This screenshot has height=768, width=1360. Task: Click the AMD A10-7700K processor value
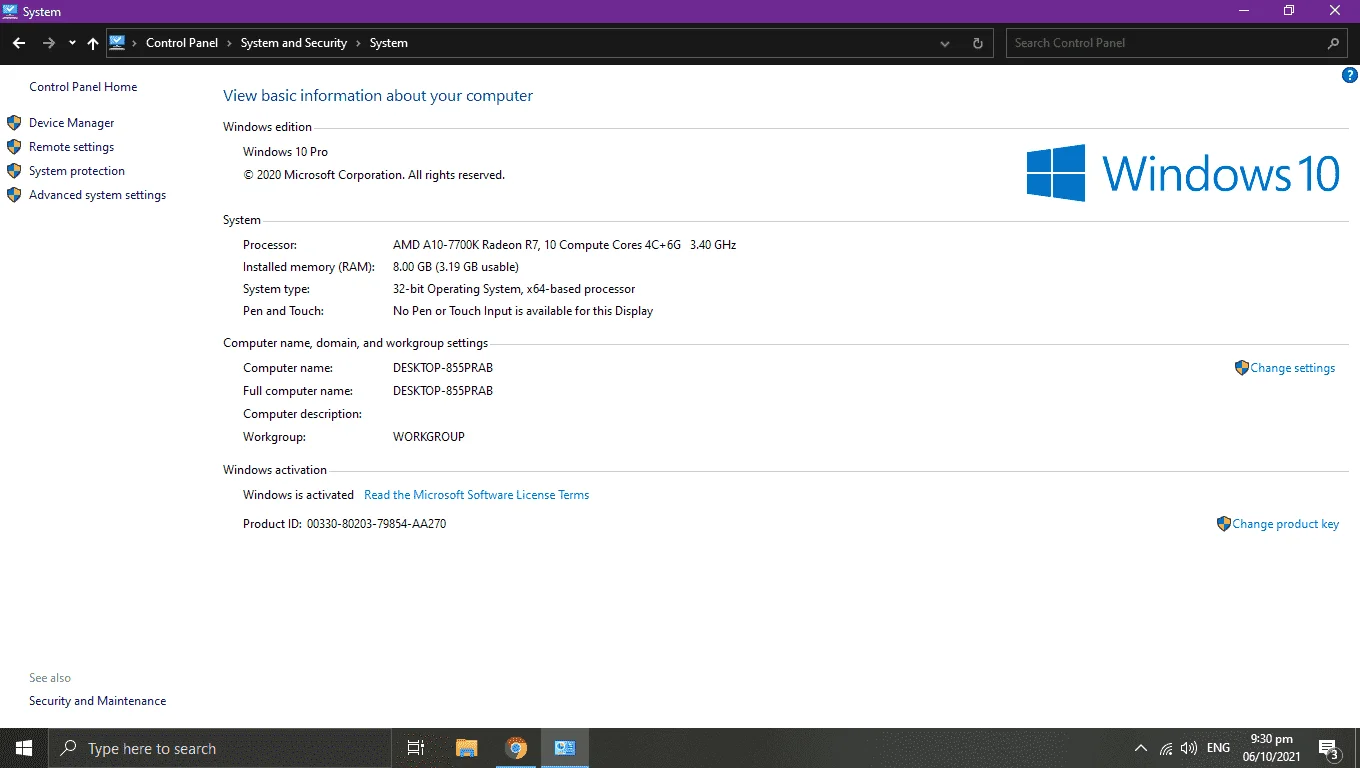click(x=565, y=245)
